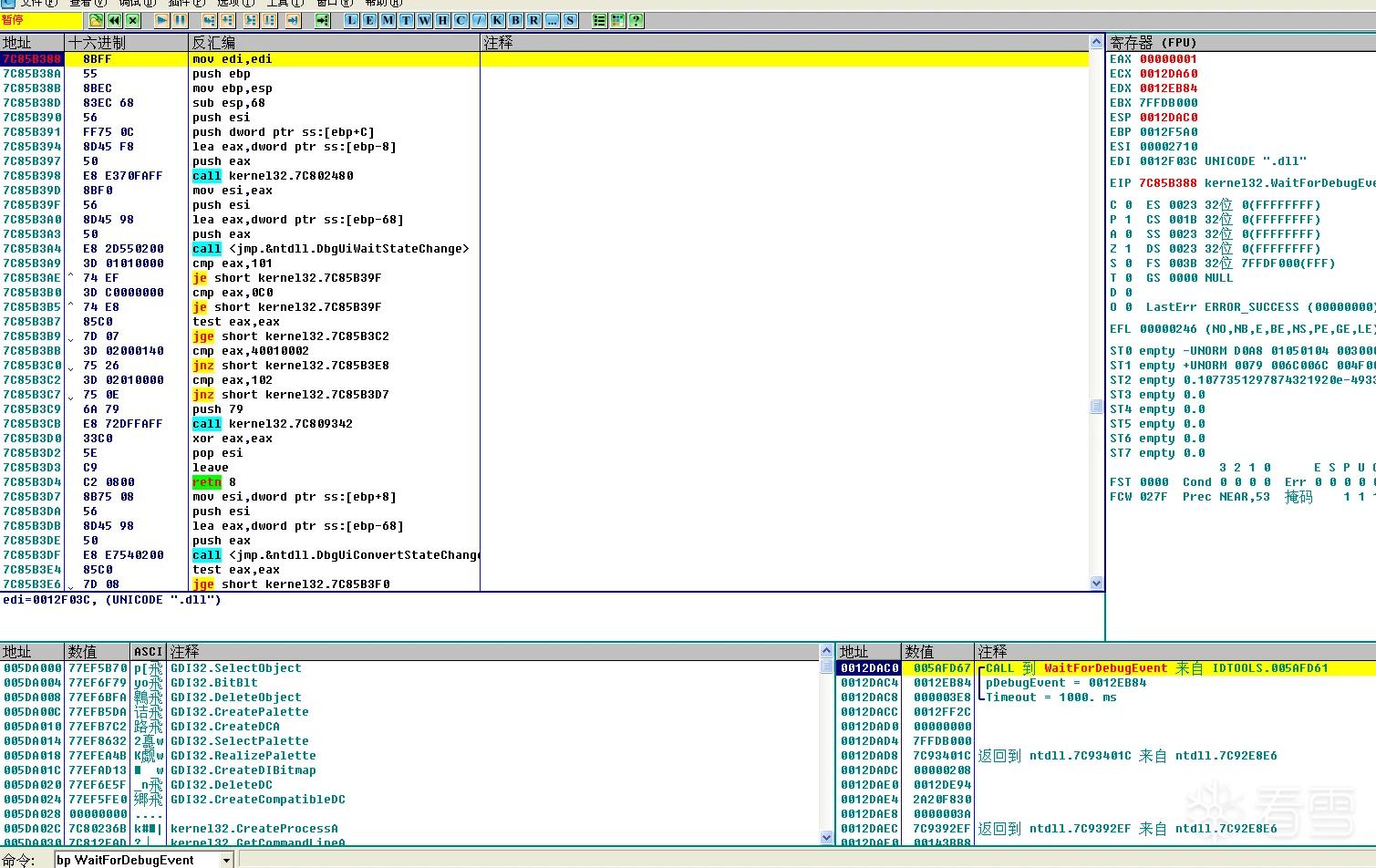Select stack row Timeout = 1000. ms
Image resolution: width=1376 pixels, height=868 pixels.
click(x=1105, y=697)
